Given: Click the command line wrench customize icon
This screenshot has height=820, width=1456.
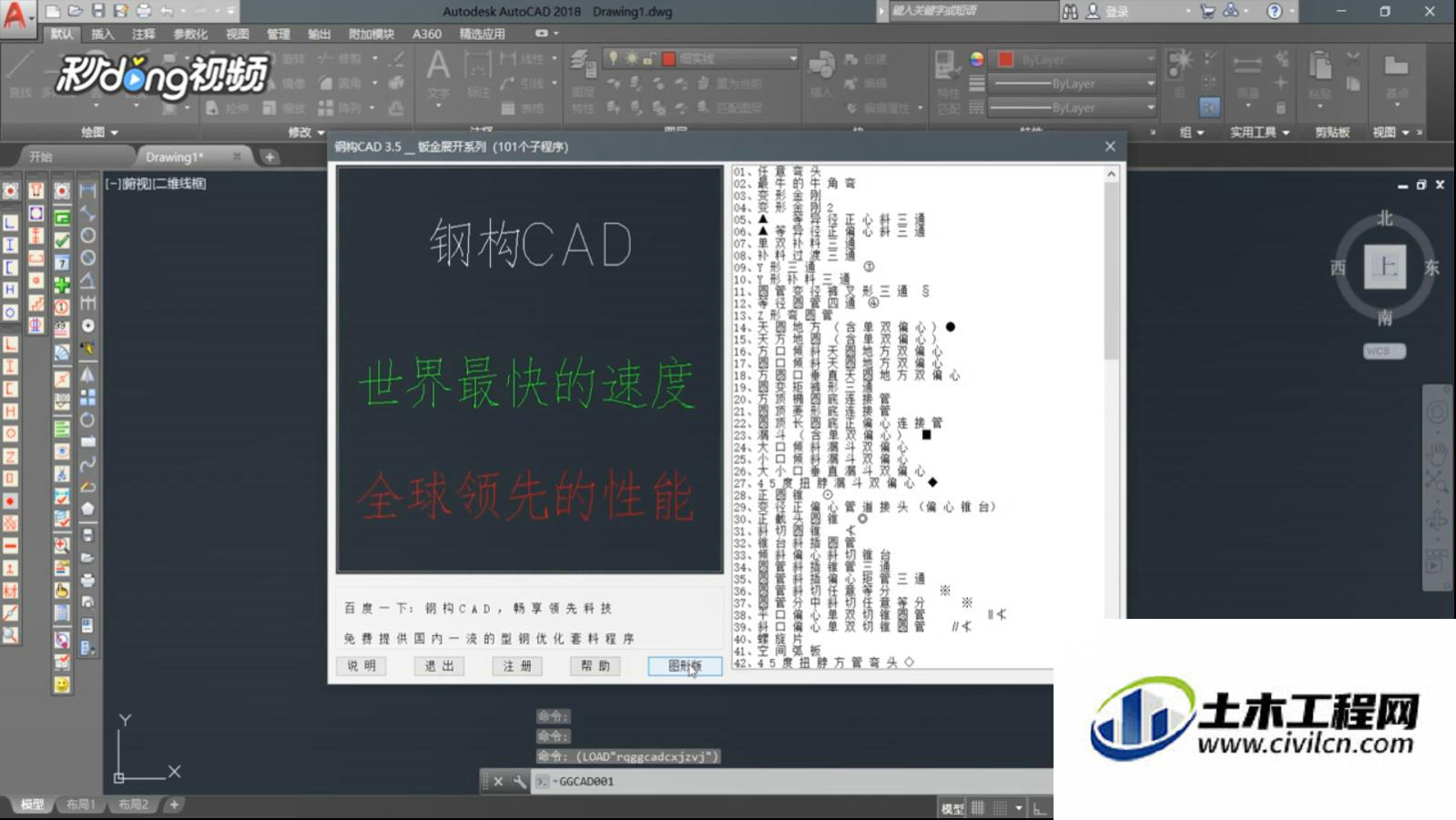Looking at the screenshot, I should [519, 781].
